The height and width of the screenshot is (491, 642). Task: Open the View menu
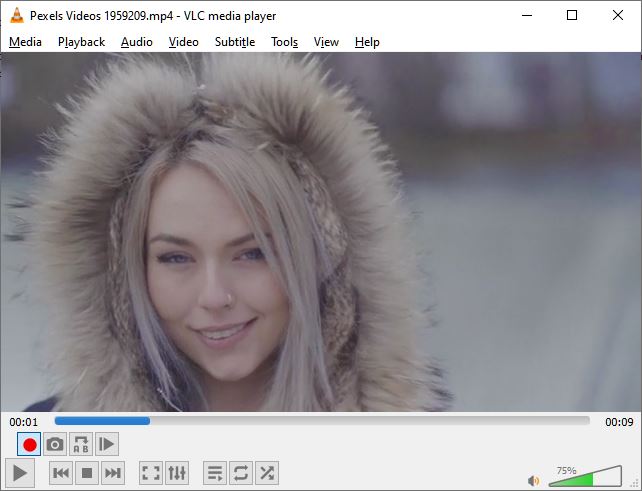coord(326,42)
